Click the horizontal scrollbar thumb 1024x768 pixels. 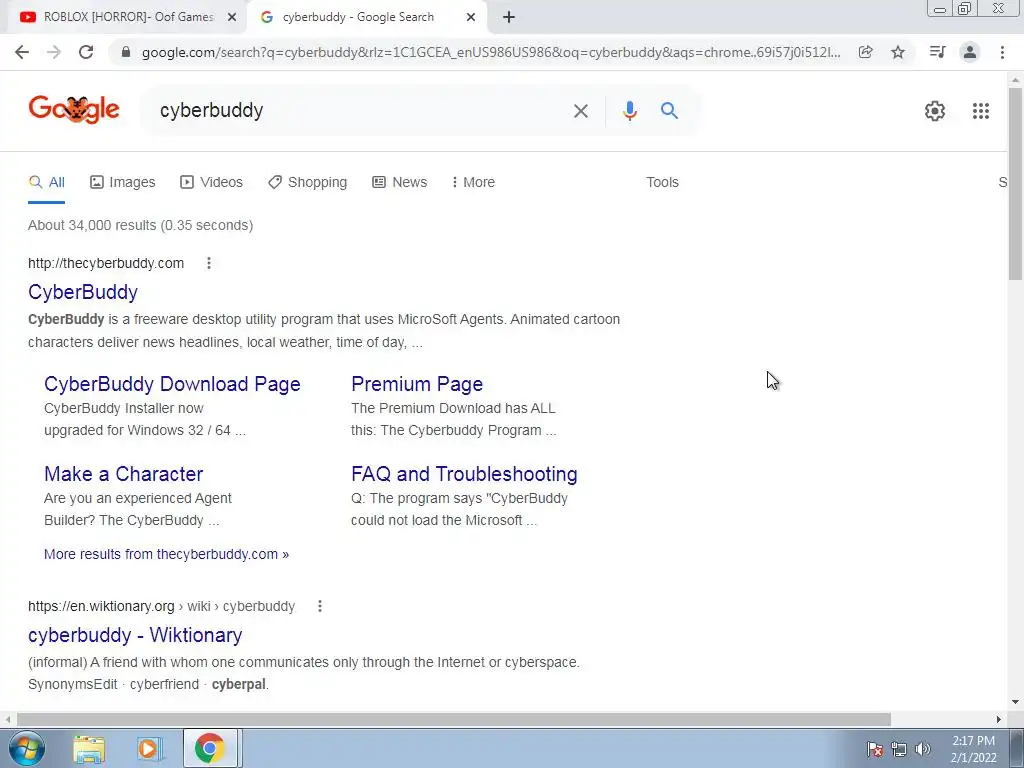[x=454, y=719]
